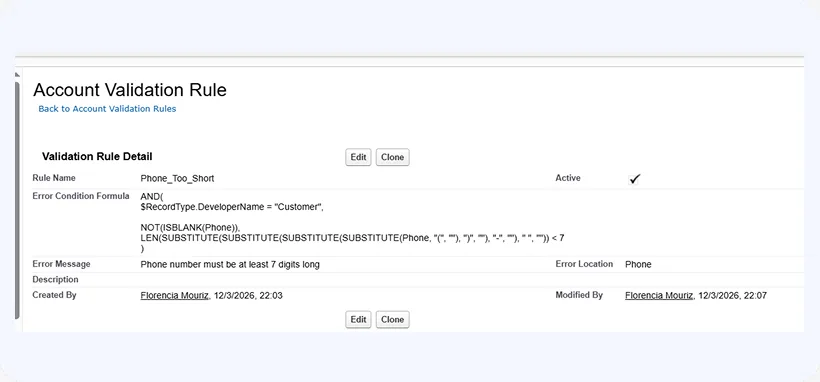Click the Validation Rule Detail heading
Image resolution: width=820 pixels, height=382 pixels.
(x=97, y=156)
